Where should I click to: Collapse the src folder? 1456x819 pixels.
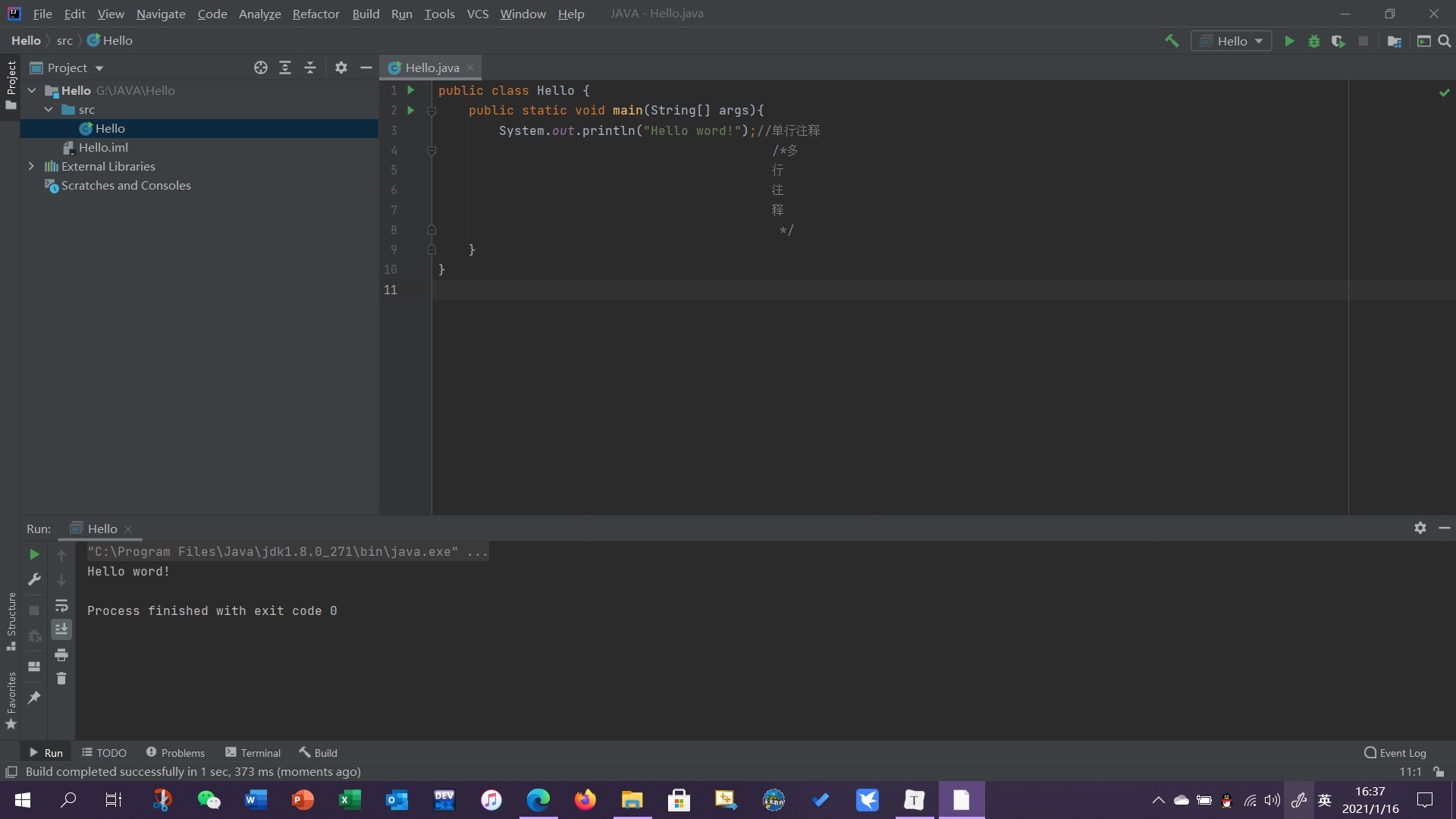pyautogui.click(x=49, y=109)
